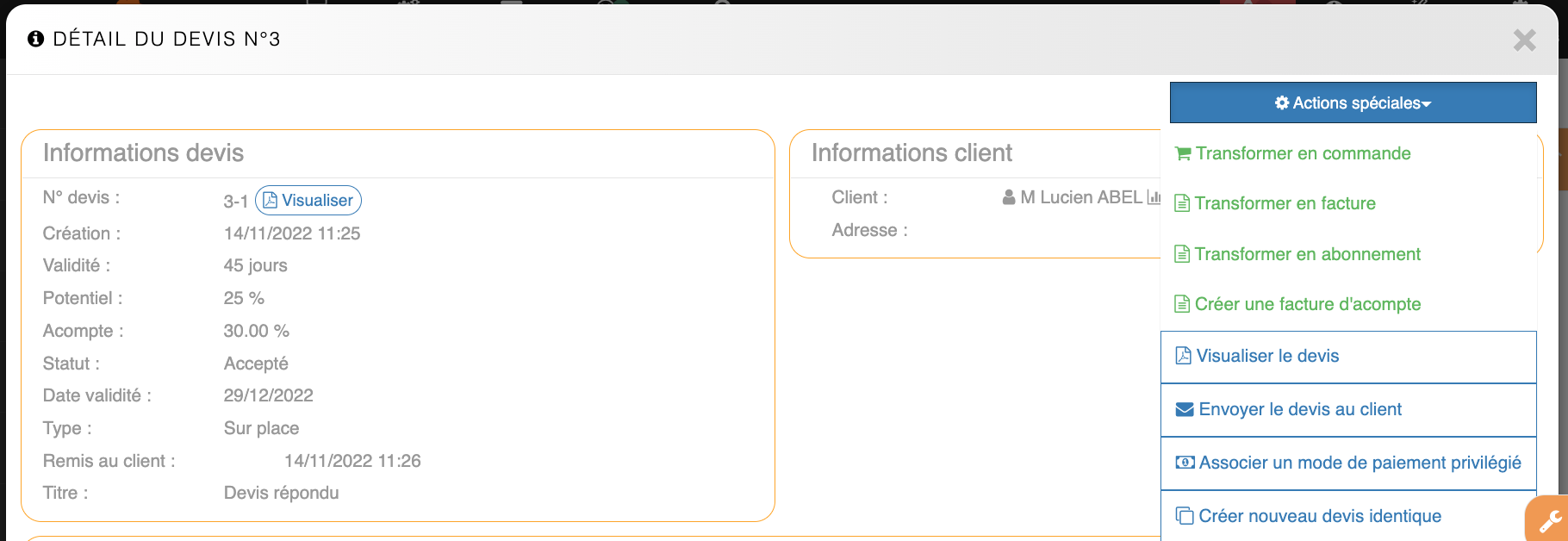Collapse the Actions spéciales dropdown

(1353, 103)
